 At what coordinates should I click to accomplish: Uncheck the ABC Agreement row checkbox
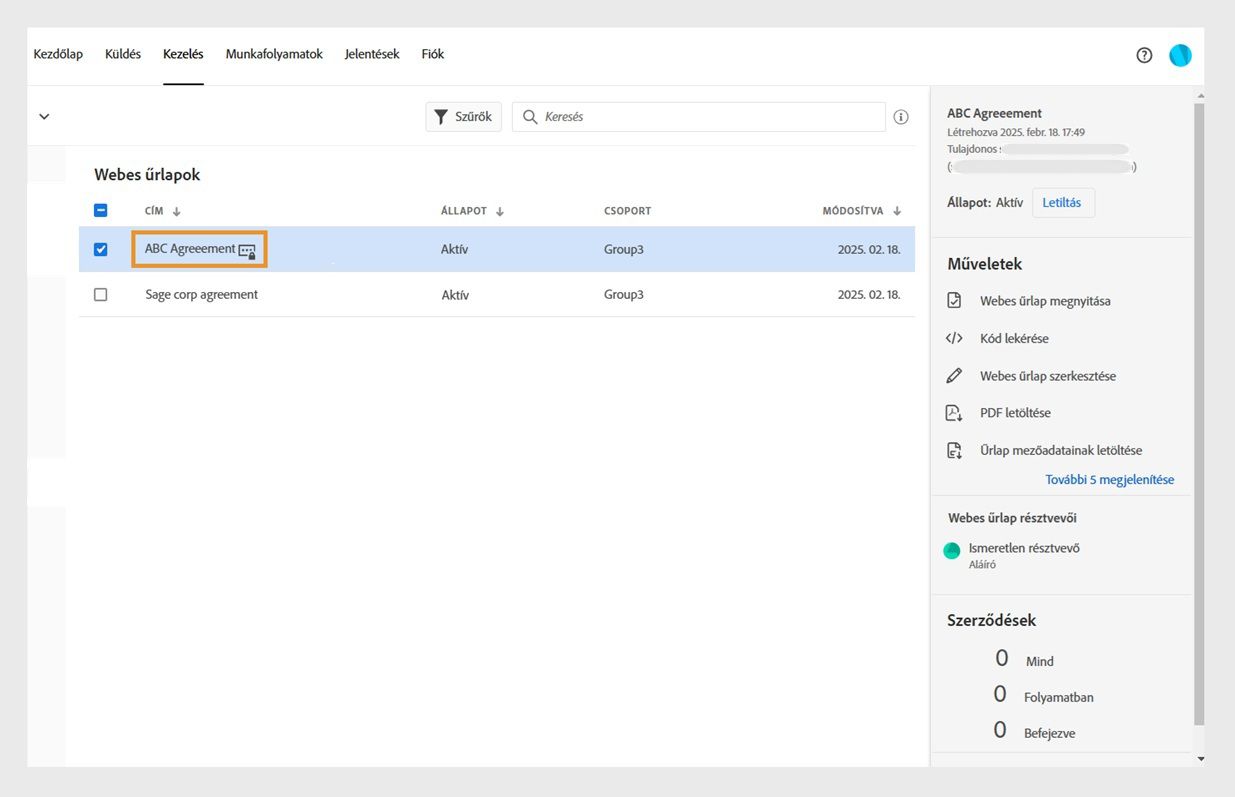coord(100,249)
